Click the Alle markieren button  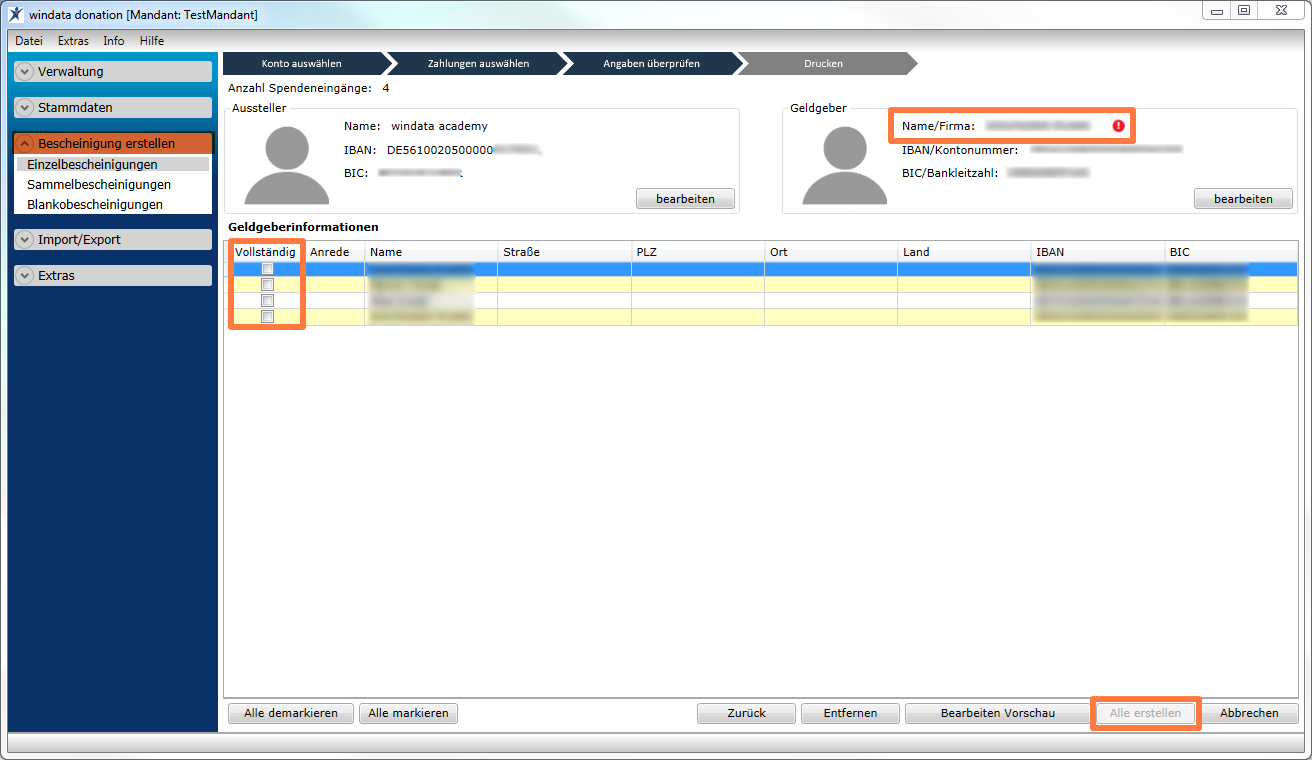pos(408,713)
